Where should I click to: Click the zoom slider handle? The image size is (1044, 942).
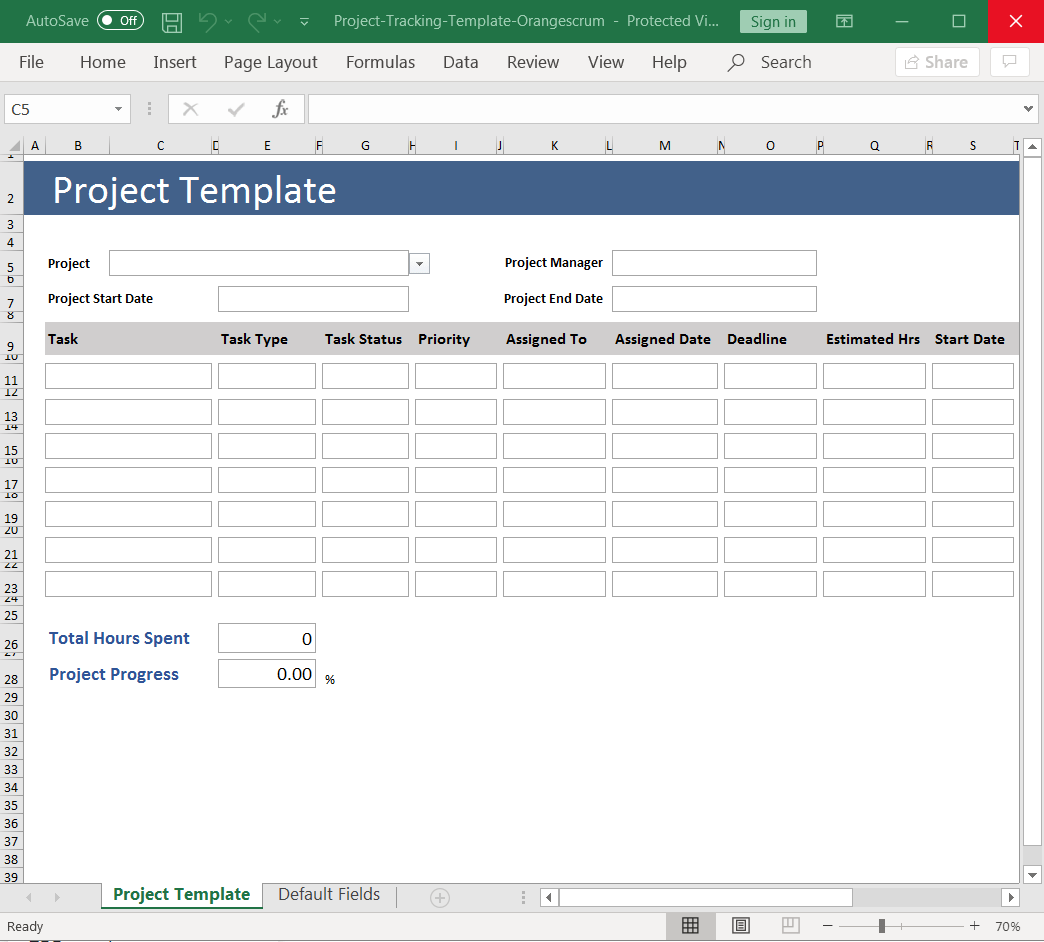coord(881,925)
